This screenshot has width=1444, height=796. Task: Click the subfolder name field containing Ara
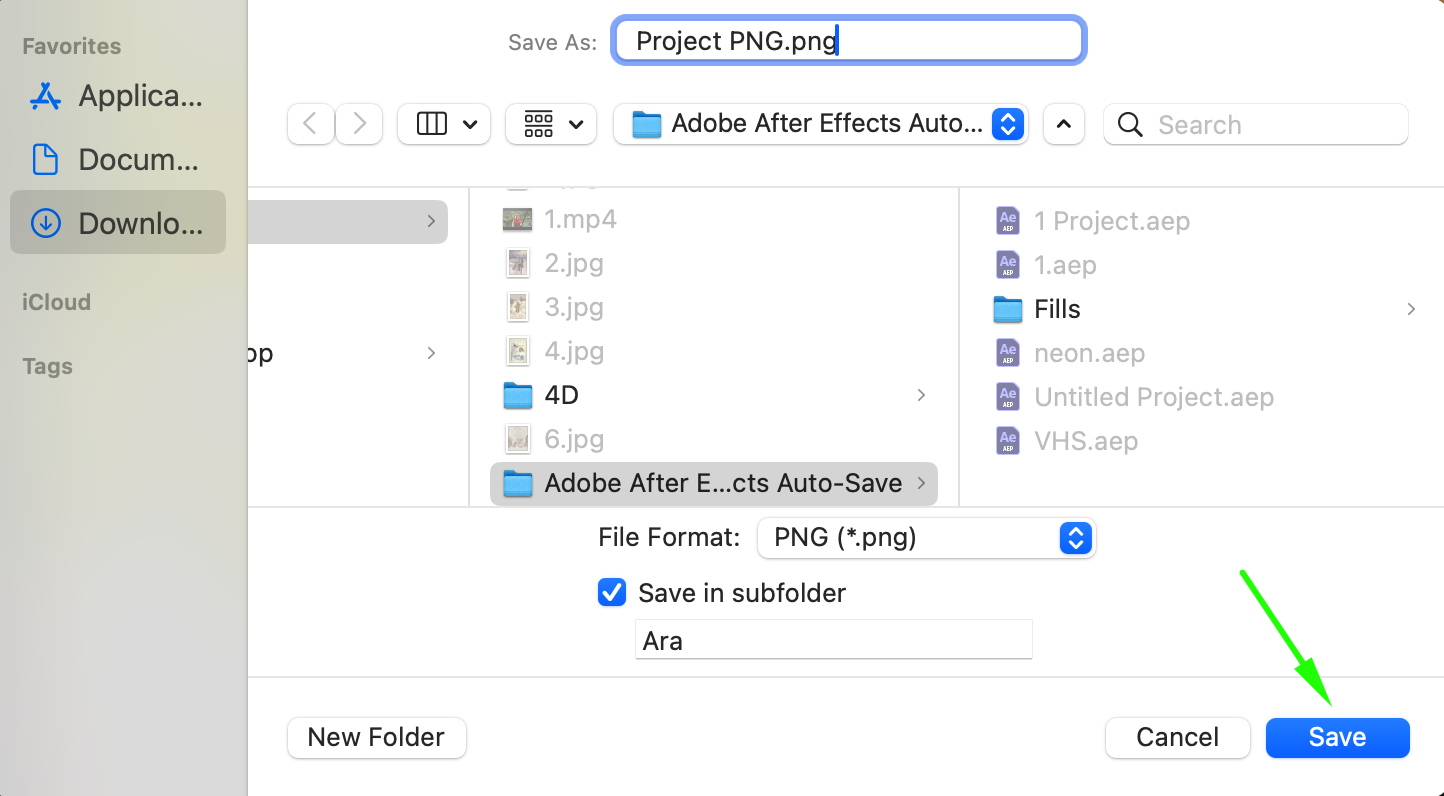coord(833,640)
